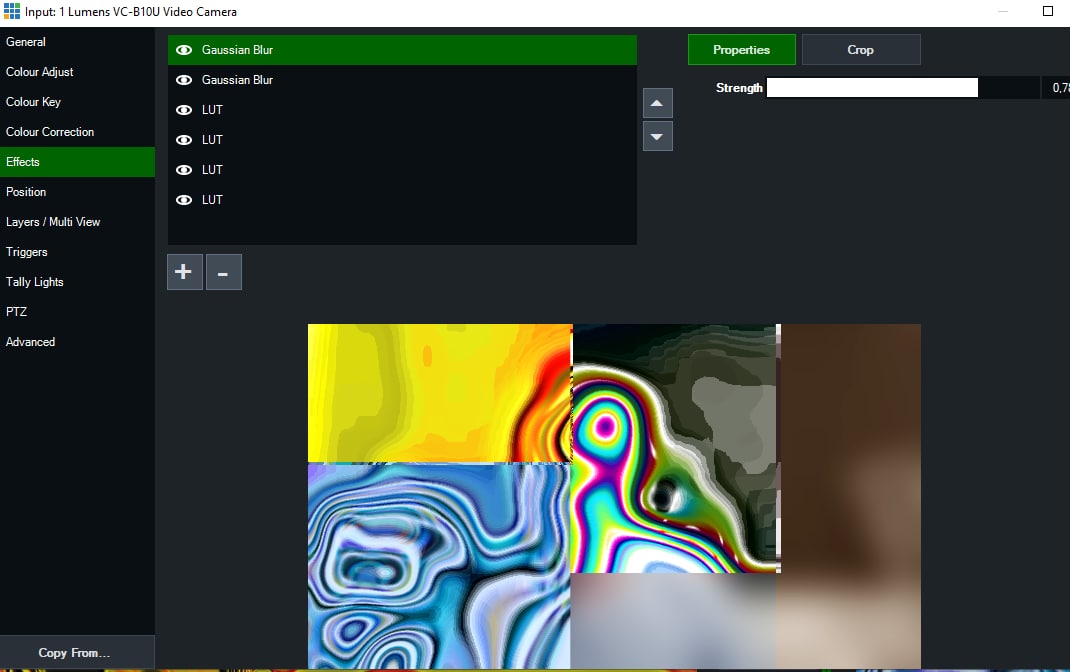Viewport: 1070px width, 672px height.
Task: Toggle the eye icon of first LUT
Action: tap(184, 110)
